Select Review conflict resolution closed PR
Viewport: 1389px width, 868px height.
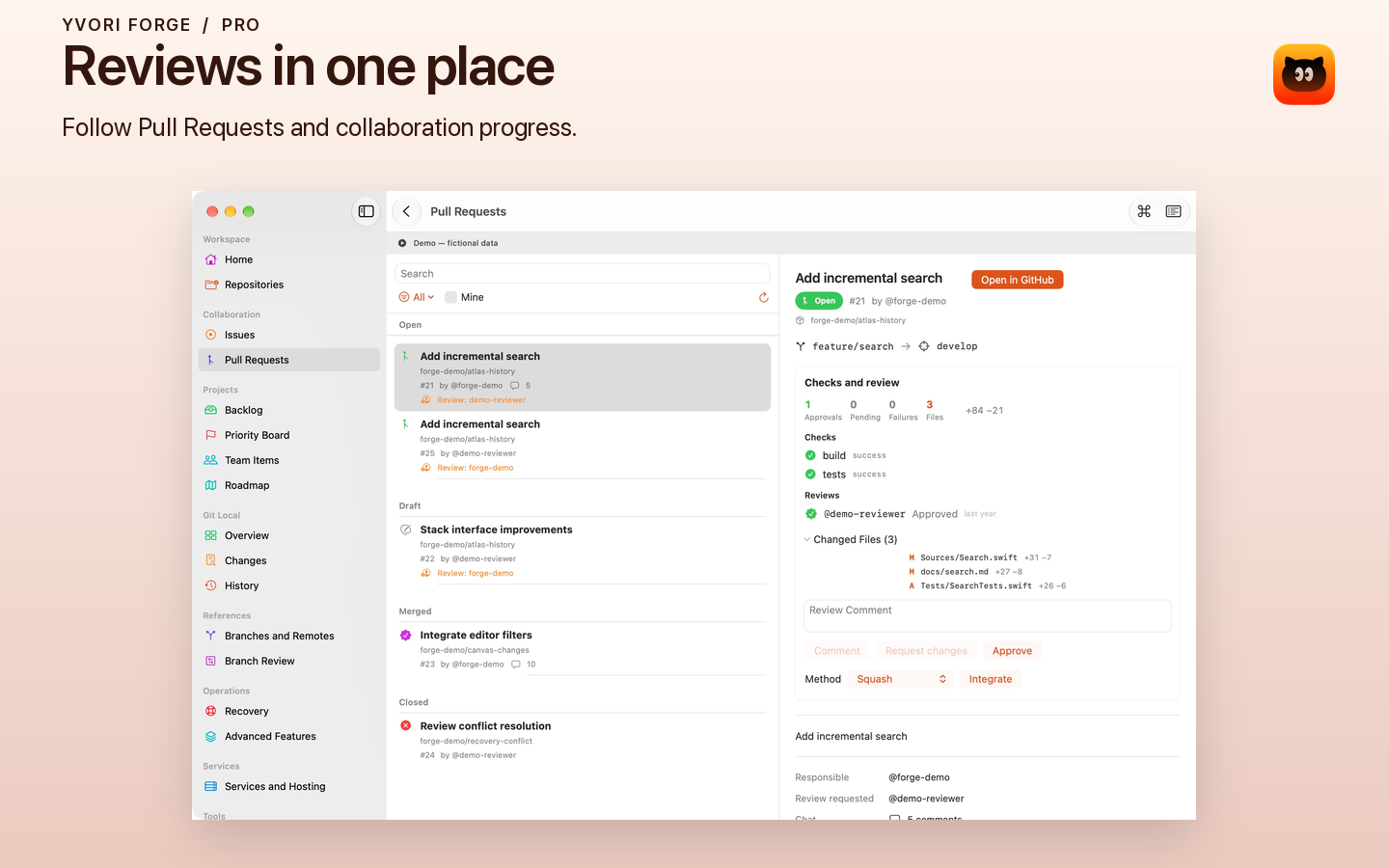[x=583, y=740]
